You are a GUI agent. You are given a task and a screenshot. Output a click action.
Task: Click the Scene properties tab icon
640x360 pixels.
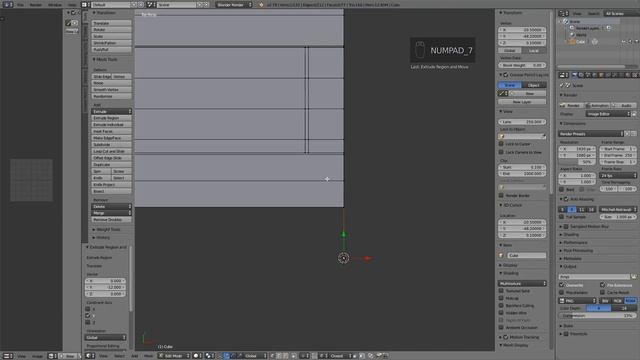588,75
